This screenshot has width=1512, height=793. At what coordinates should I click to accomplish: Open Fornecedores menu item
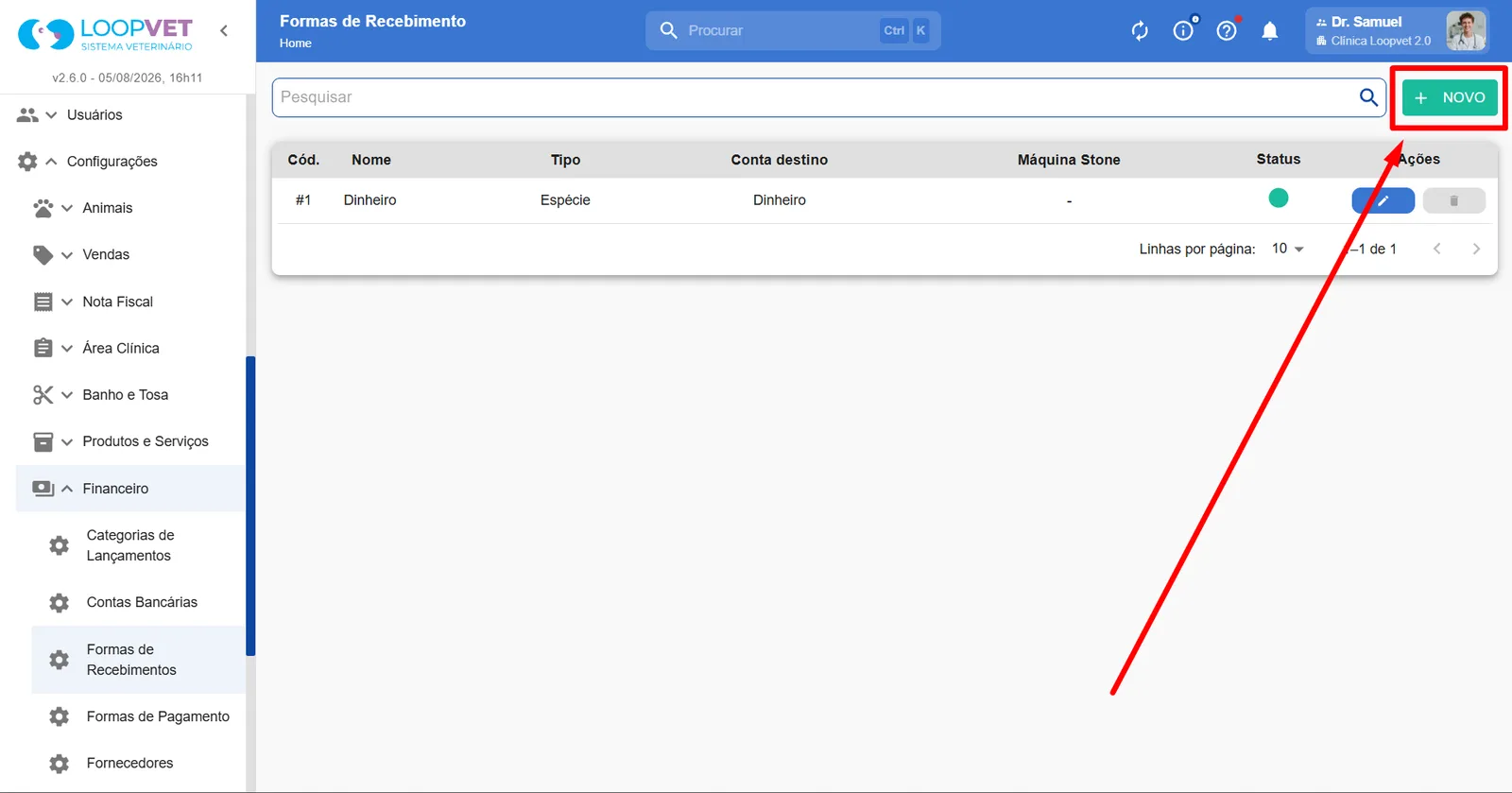pos(139,763)
